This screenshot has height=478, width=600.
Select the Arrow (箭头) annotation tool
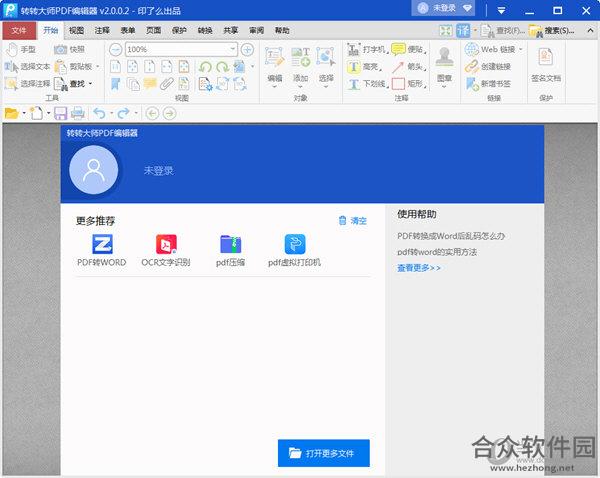409,67
